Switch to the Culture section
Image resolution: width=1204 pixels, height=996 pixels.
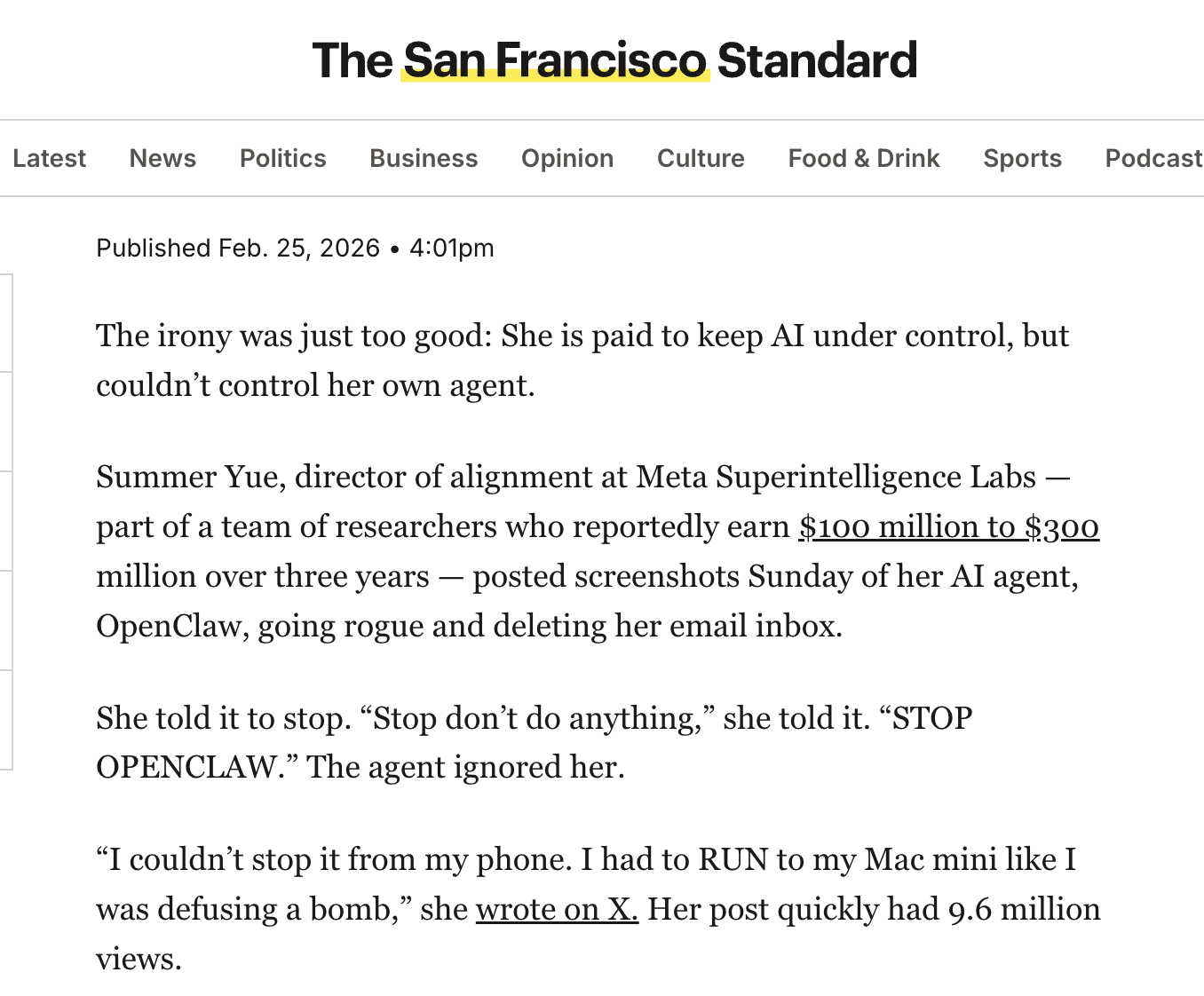tap(701, 158)
